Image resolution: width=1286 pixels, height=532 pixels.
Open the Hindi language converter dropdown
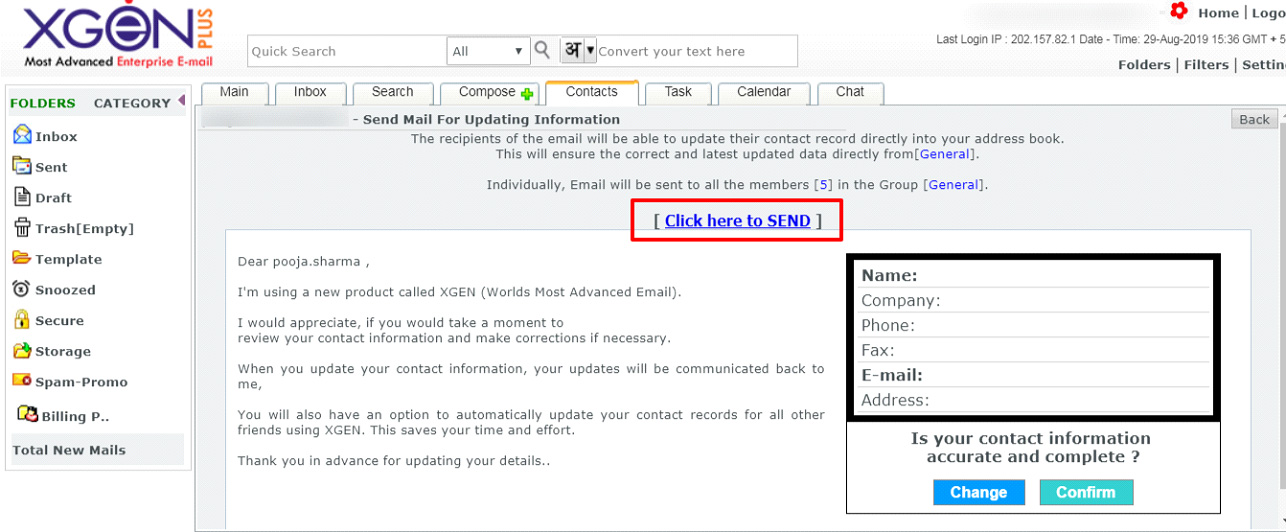click(x=590, y=50)
